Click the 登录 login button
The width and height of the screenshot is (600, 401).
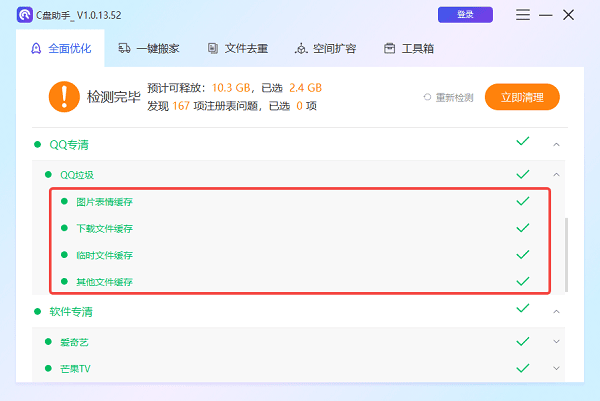[x=465, y=15]
